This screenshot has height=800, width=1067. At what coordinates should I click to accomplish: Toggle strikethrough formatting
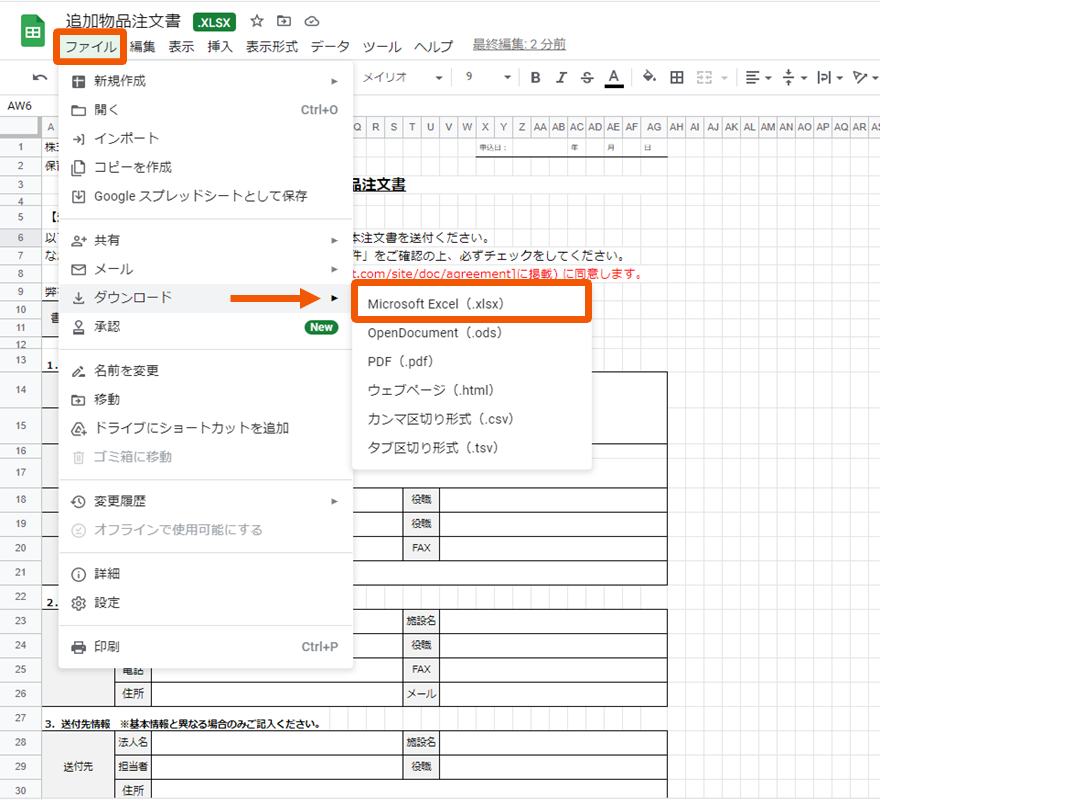pyautogui.click(x=587, y=77)
